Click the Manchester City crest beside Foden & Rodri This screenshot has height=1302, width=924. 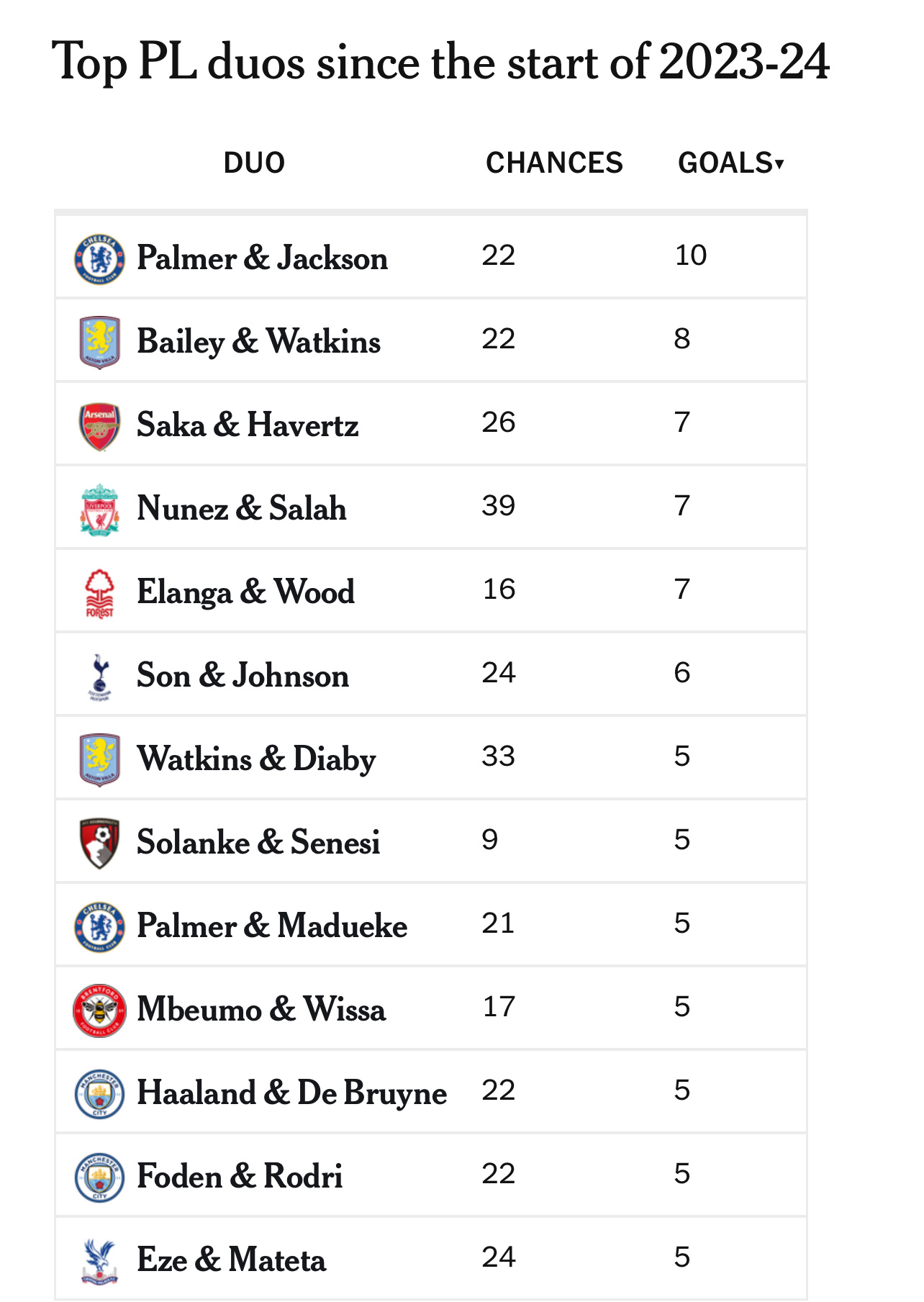(99, 1177)
